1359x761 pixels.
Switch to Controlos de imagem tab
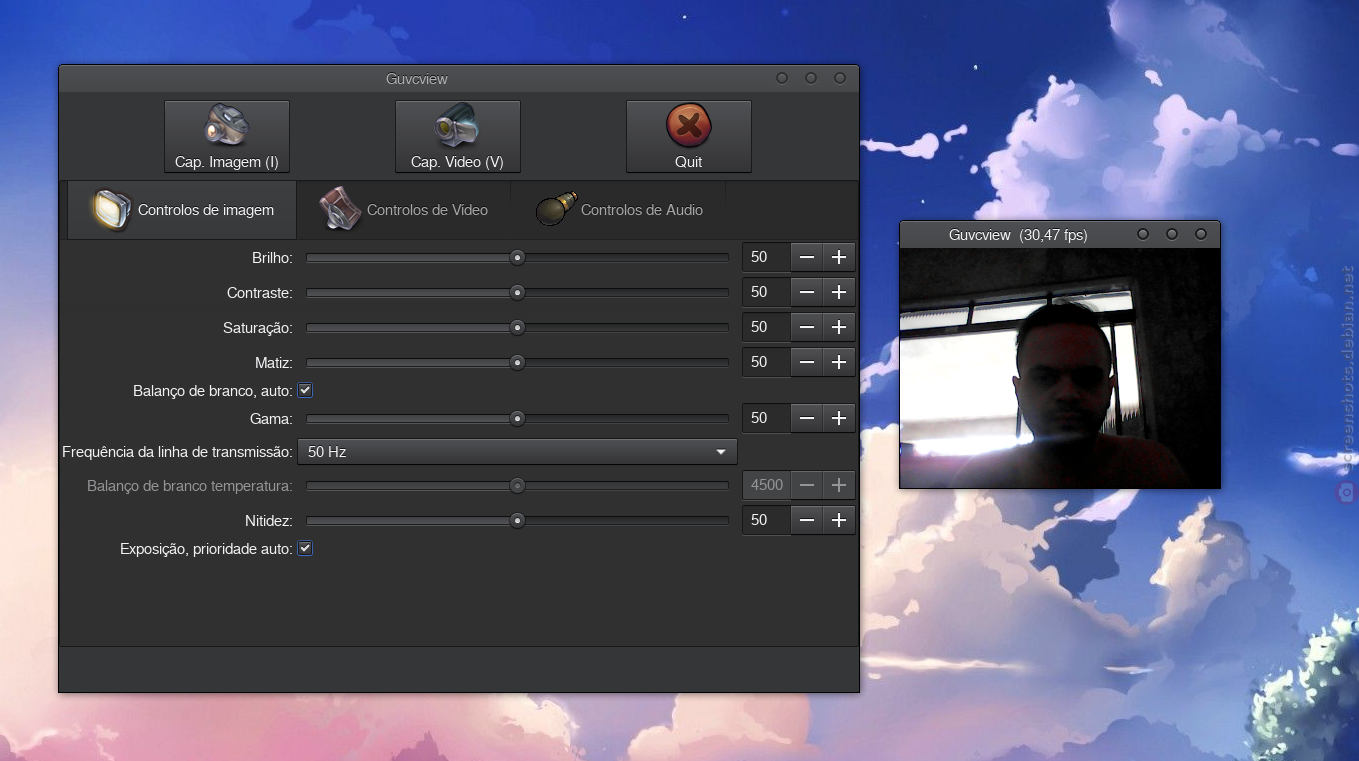[182, 210]
